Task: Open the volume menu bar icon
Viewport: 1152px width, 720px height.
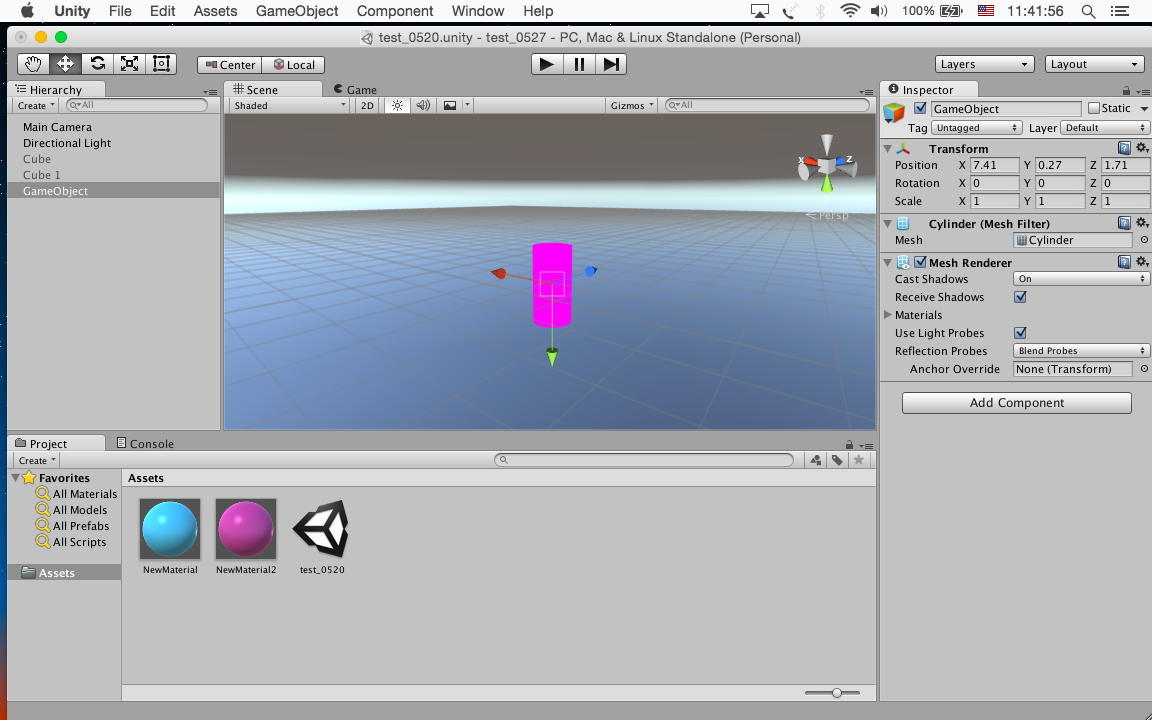Action: pos(879,11)
